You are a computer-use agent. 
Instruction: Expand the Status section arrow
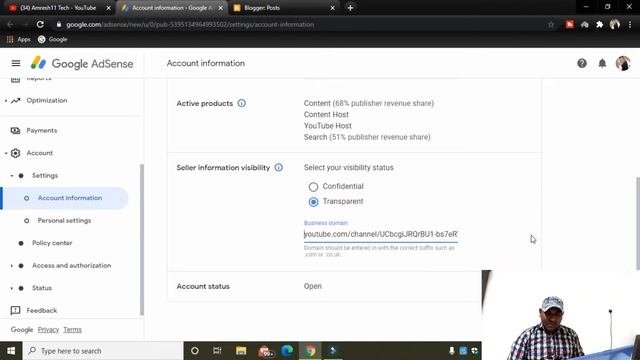11,288
